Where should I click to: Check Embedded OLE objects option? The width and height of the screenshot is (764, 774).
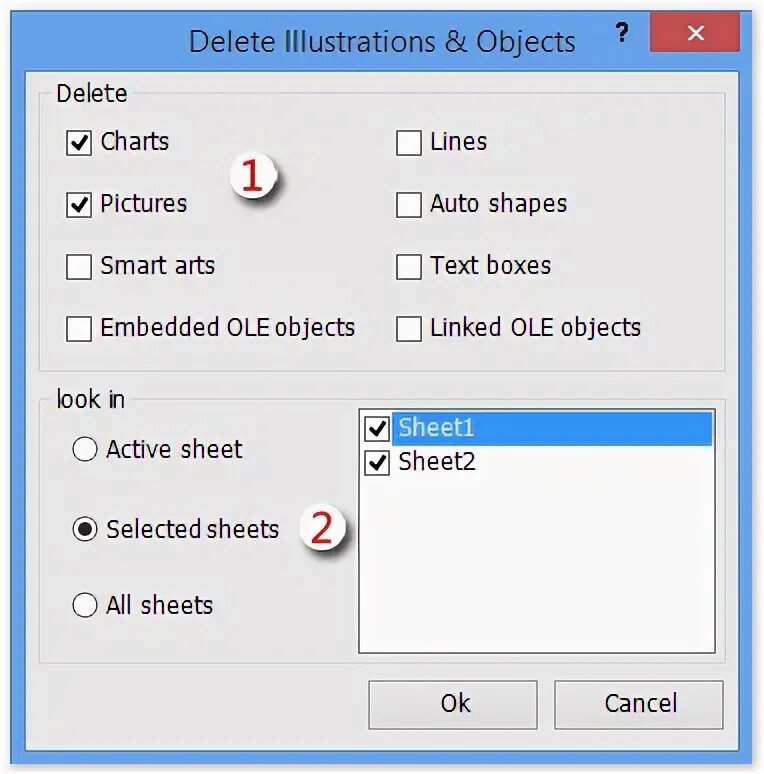coord(79,329)
